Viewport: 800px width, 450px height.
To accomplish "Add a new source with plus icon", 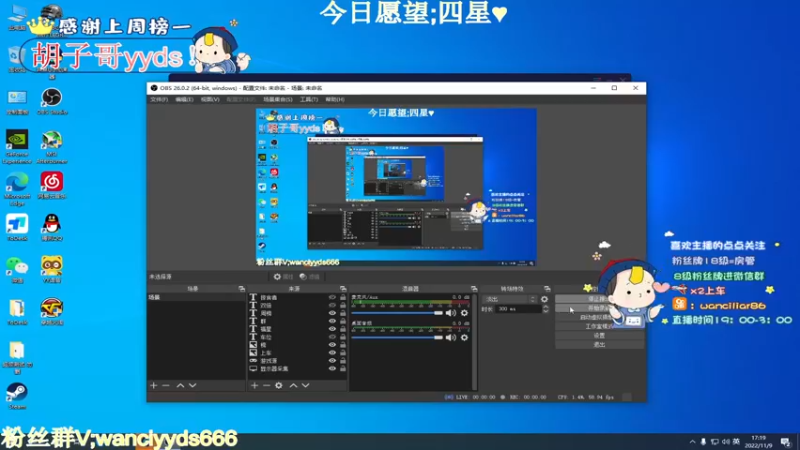I will coord(254,385).
